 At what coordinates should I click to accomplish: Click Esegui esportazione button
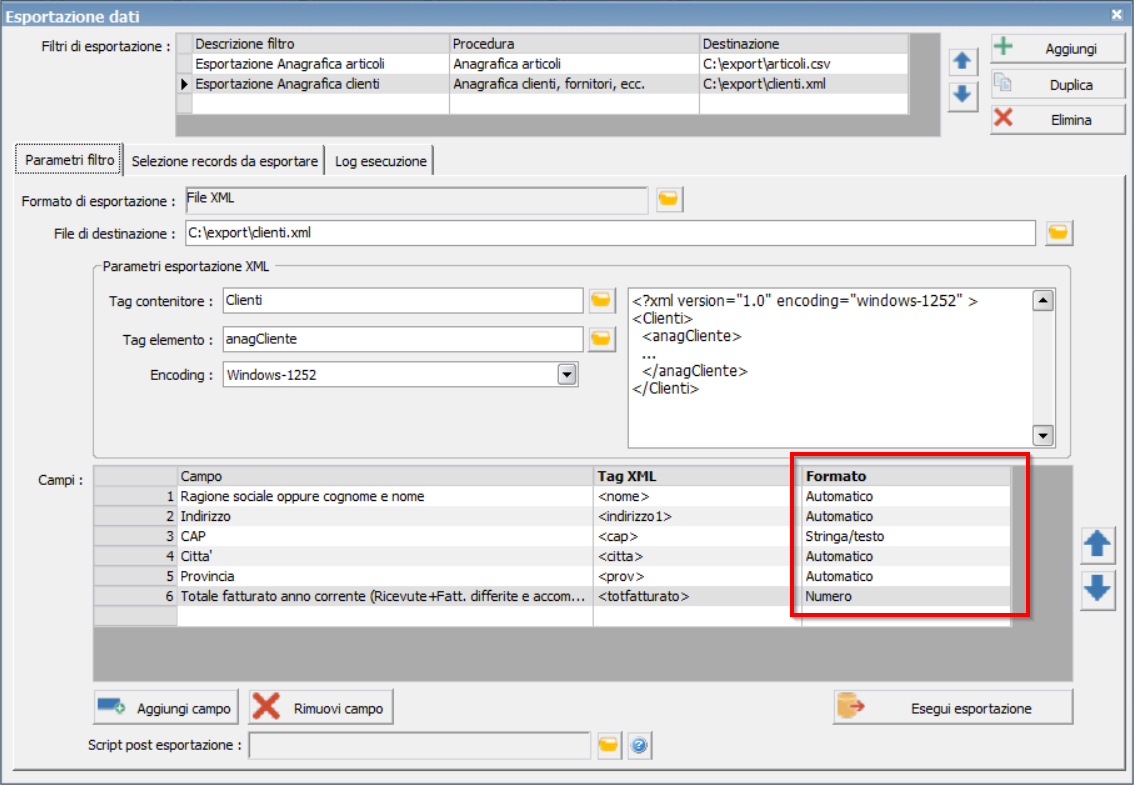point(952,708)
